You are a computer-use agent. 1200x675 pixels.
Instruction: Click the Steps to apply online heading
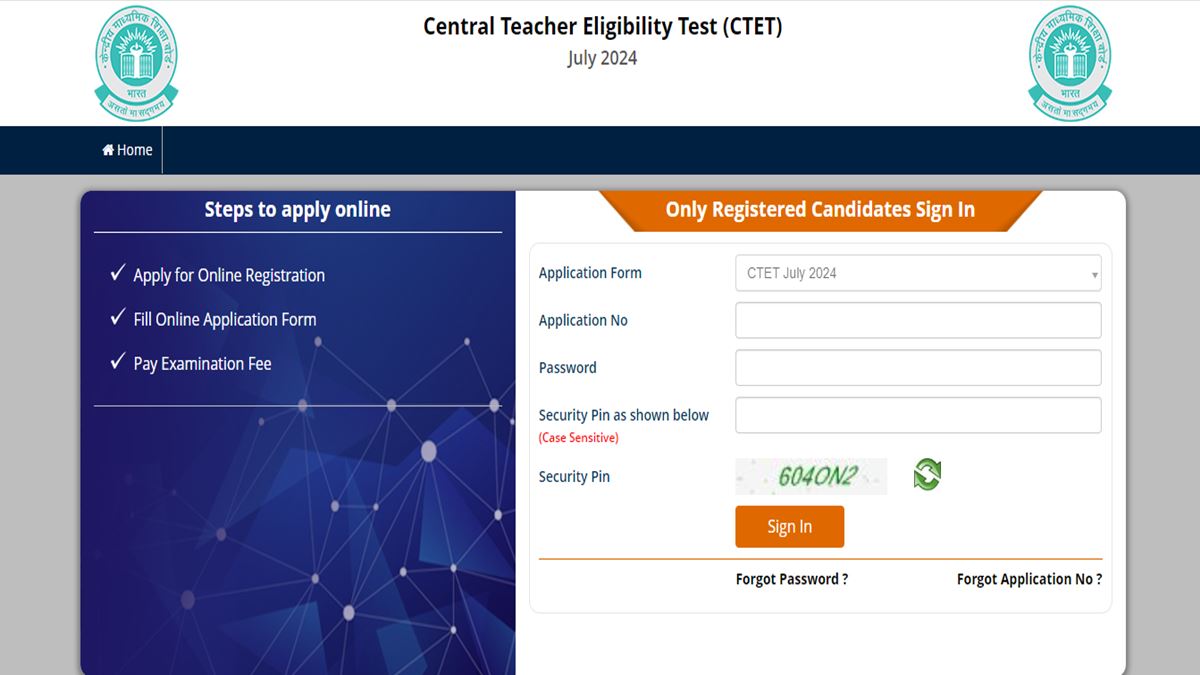tap(297, 209)
